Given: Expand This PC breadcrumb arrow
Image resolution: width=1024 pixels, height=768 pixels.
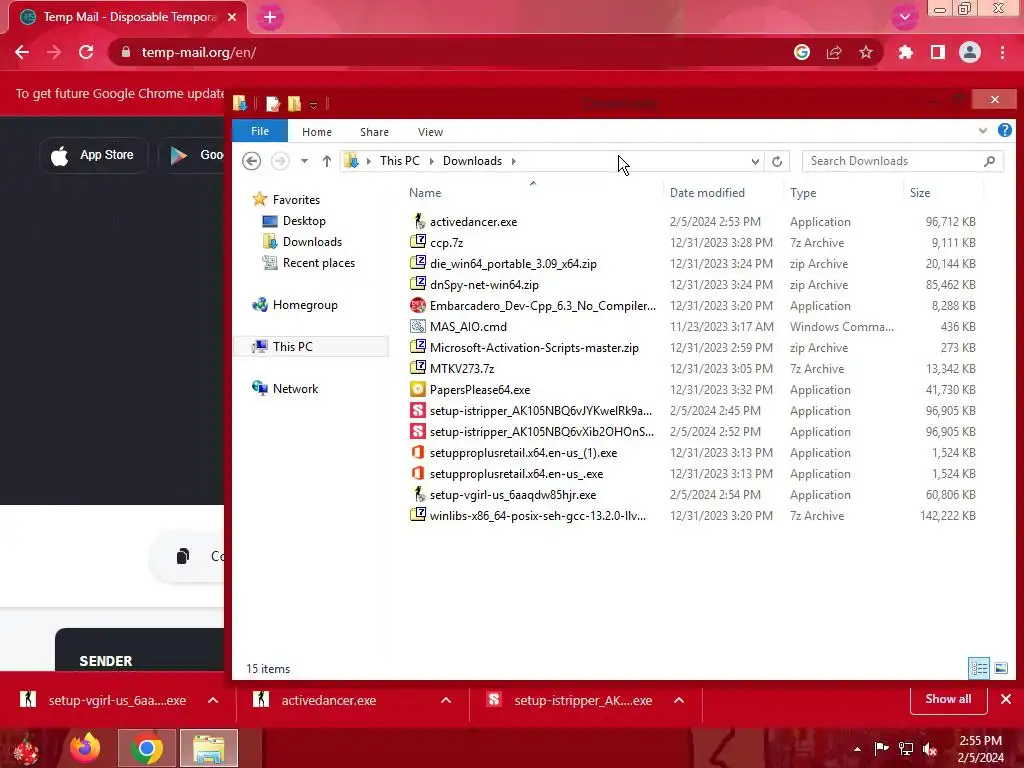Looking at the screenshot, I should pyautogui.click(x=431, y=161).
